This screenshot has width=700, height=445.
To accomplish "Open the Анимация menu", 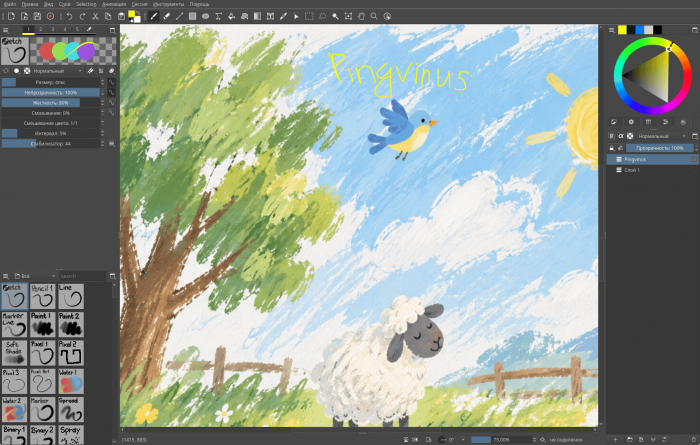I will pyautogui.click(x=114, y=4).
